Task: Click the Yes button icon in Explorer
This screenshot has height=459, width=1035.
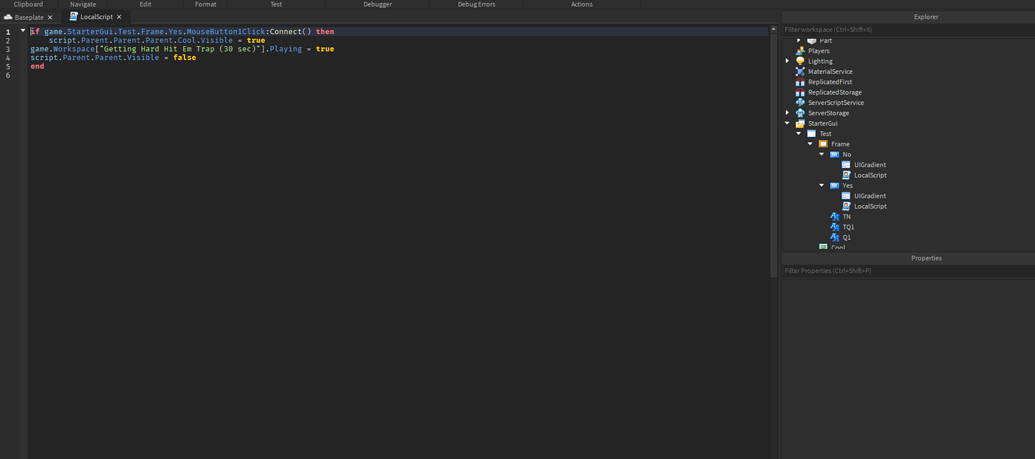Action: click(x=834, y=186)
